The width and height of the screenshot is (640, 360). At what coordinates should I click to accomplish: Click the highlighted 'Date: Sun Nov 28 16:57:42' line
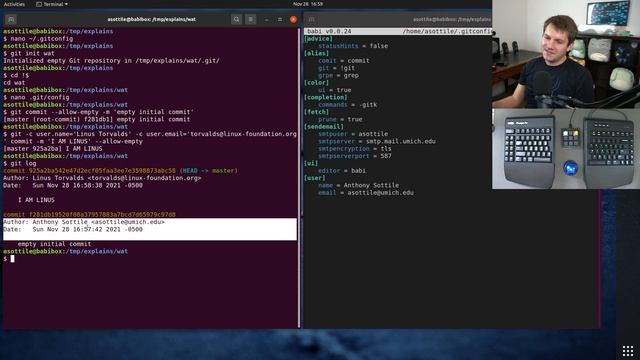point(73,229)
